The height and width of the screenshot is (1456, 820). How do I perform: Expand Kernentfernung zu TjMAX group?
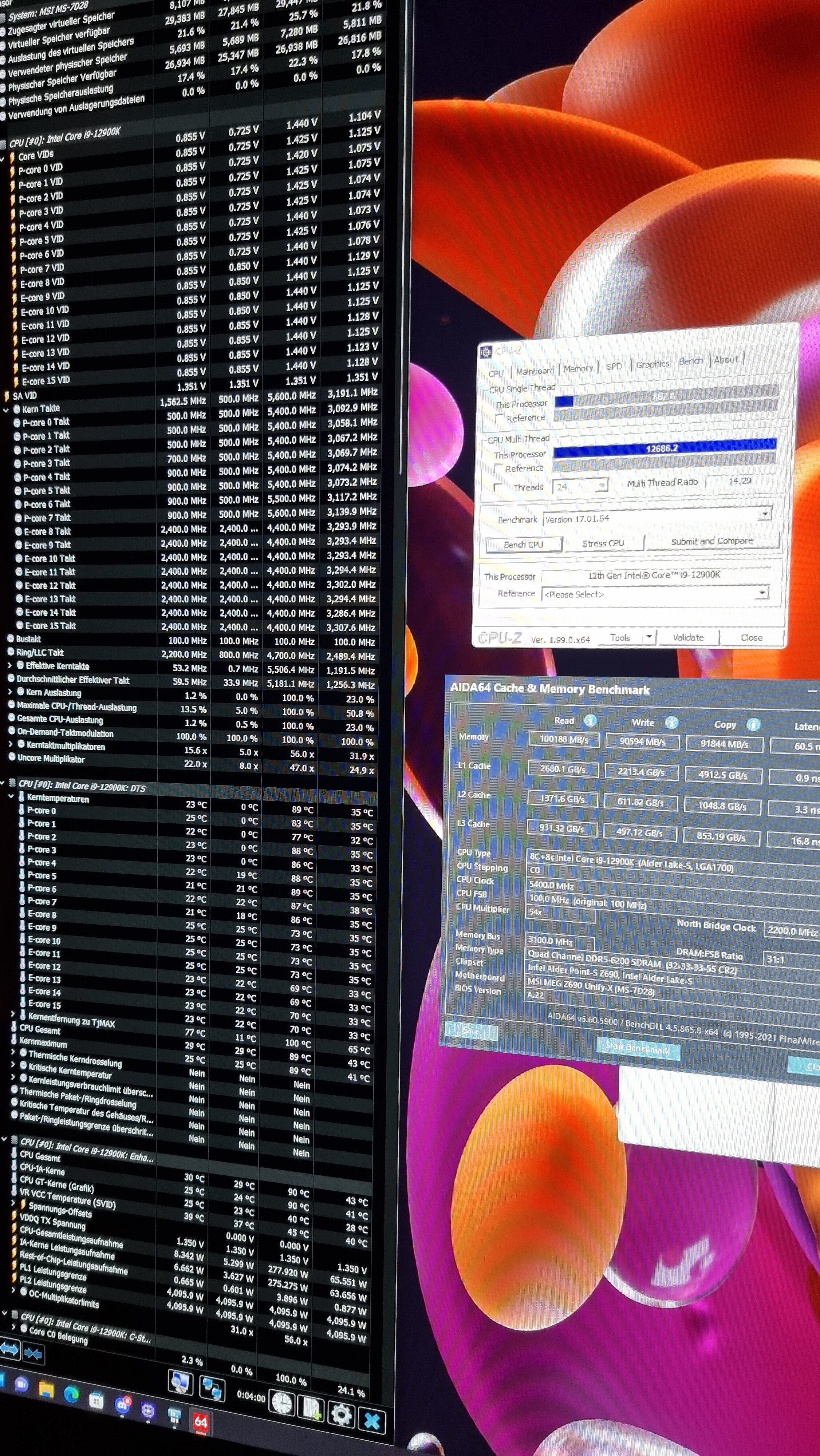(x=13, y=1014)
